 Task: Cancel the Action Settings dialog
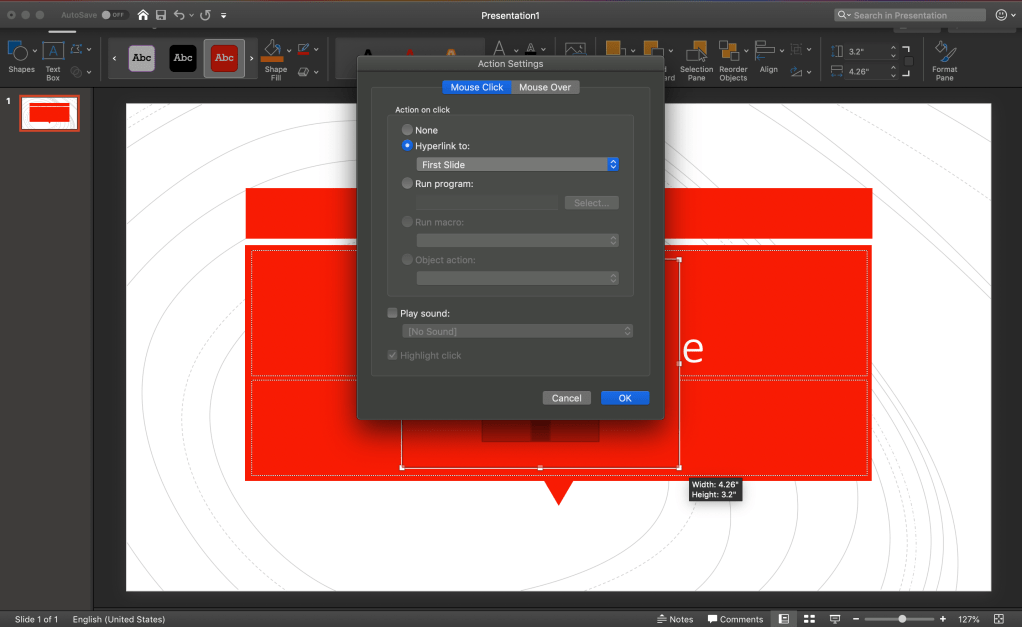click(x=566, y=398)
